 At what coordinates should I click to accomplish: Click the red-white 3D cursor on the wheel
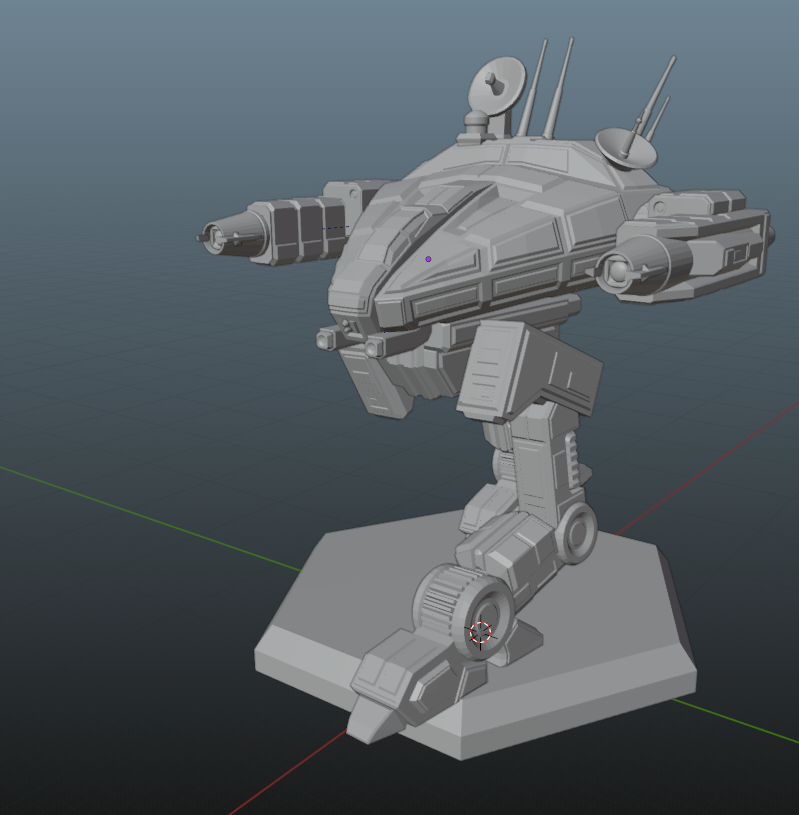[x=480, y=633]
